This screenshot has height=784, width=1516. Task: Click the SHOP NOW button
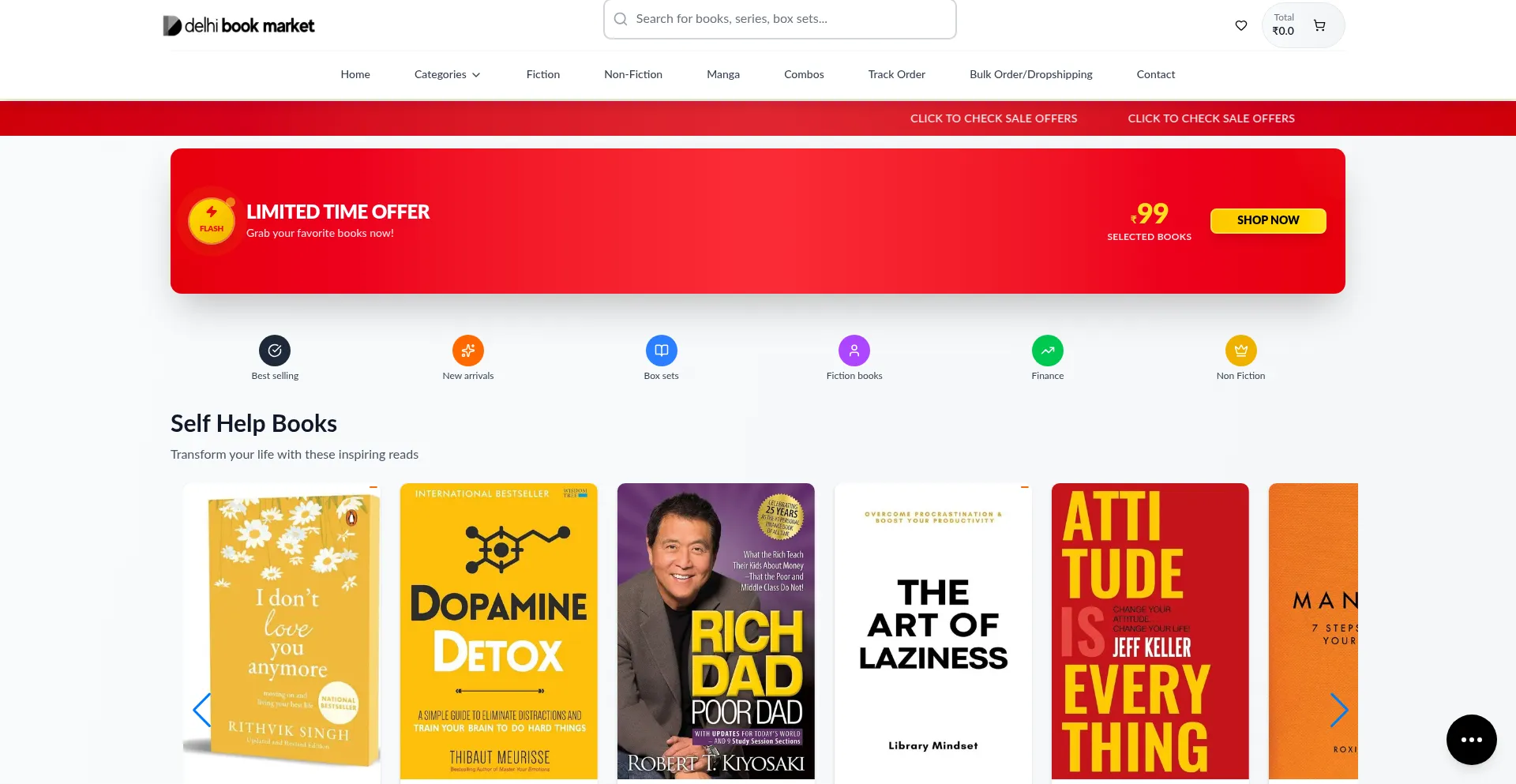1268,220
